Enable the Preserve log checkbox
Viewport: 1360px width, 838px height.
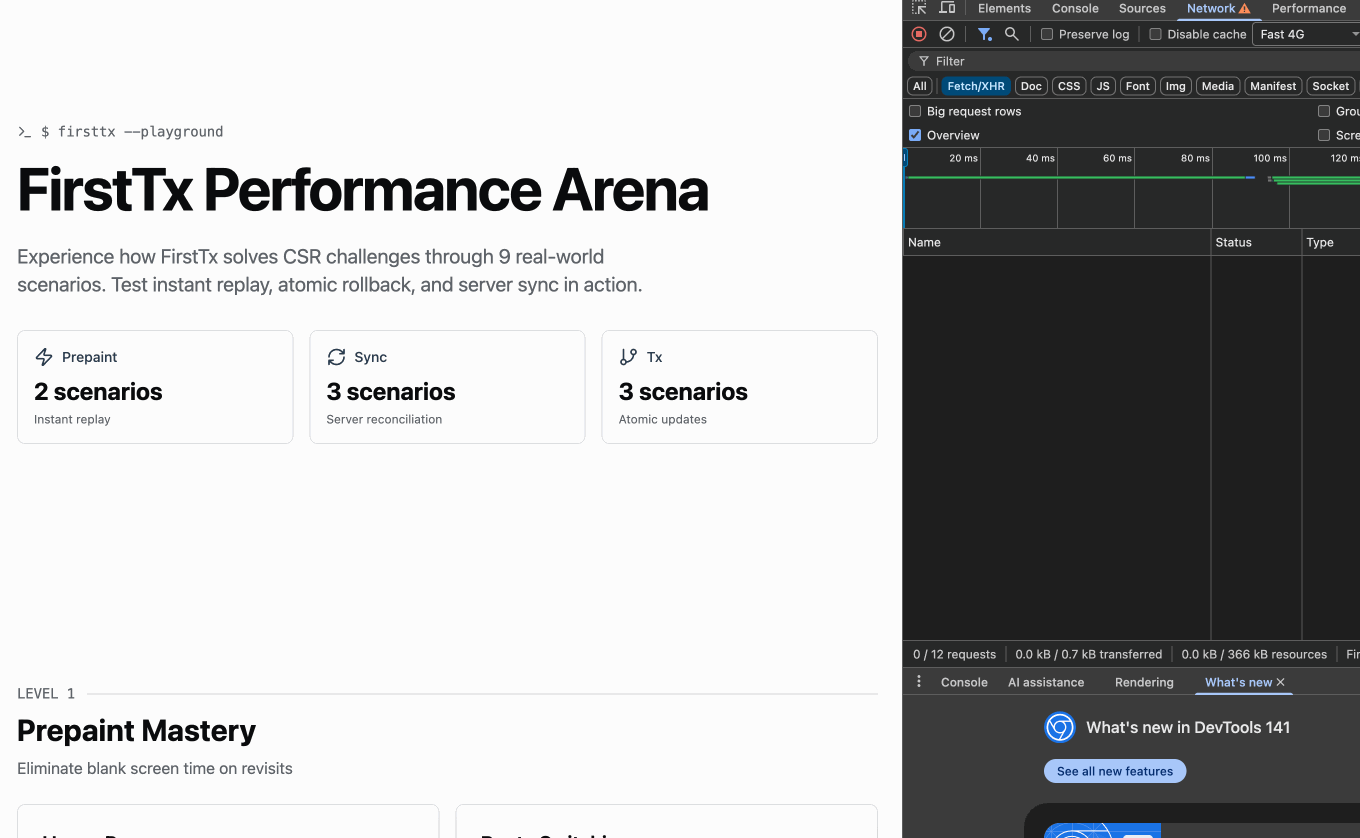tap(1047, 34)
